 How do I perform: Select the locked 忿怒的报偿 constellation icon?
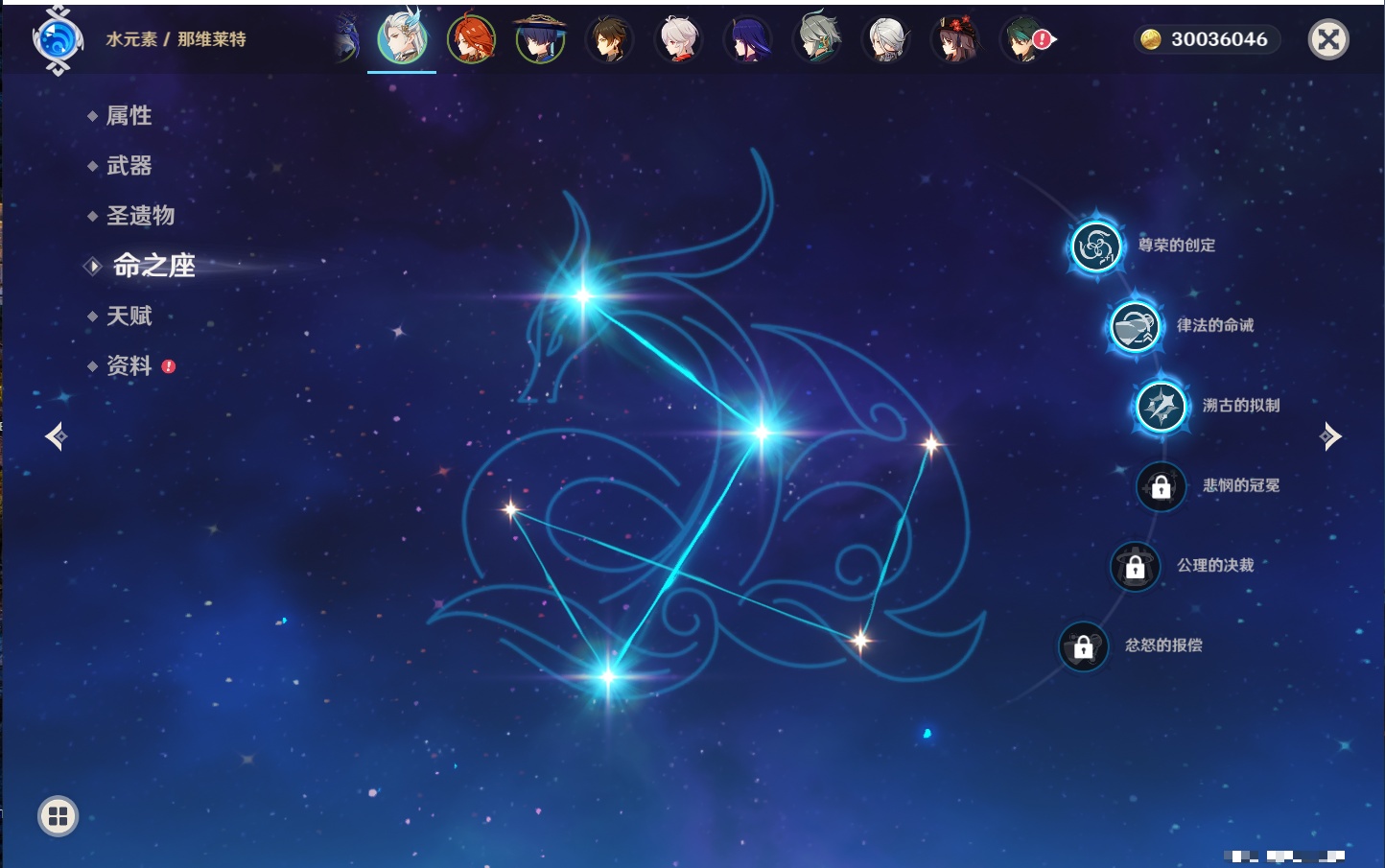point(1083,646)
